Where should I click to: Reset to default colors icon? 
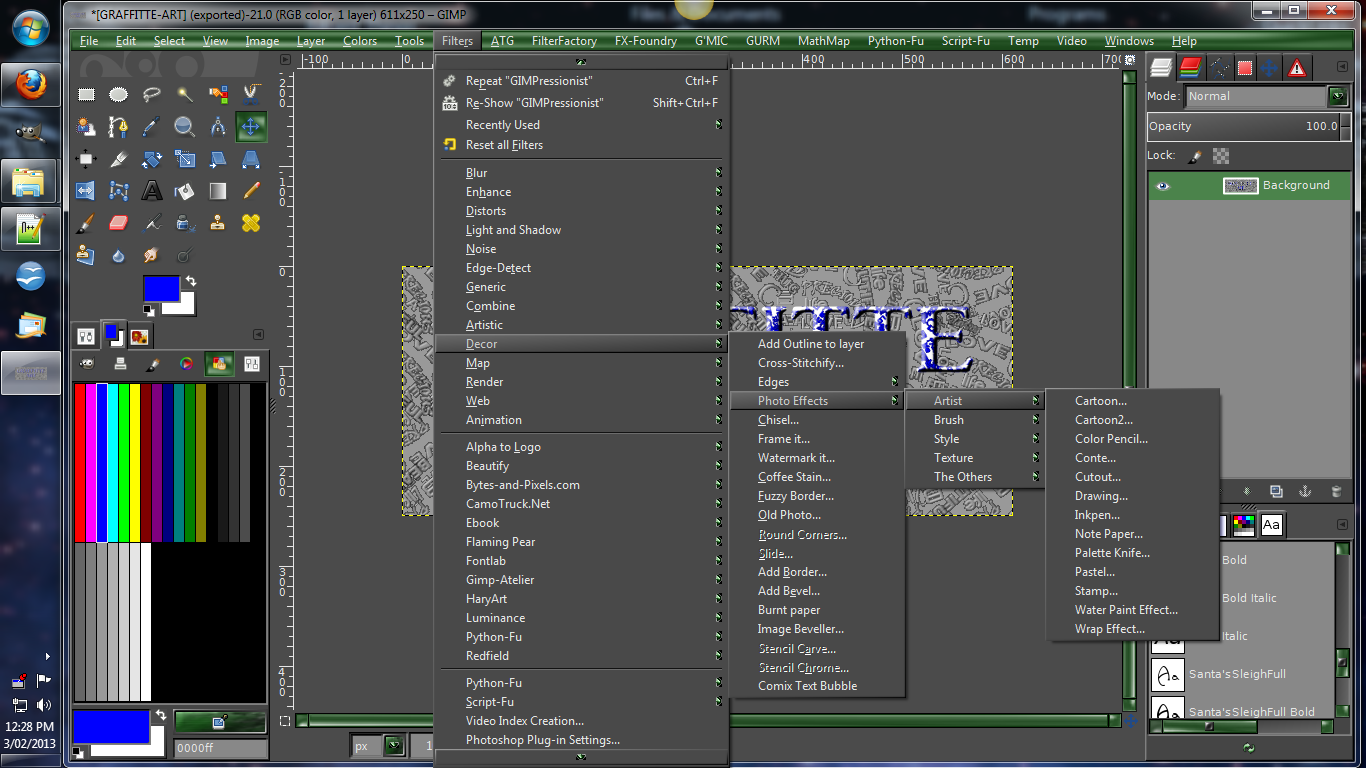(149, 310)
